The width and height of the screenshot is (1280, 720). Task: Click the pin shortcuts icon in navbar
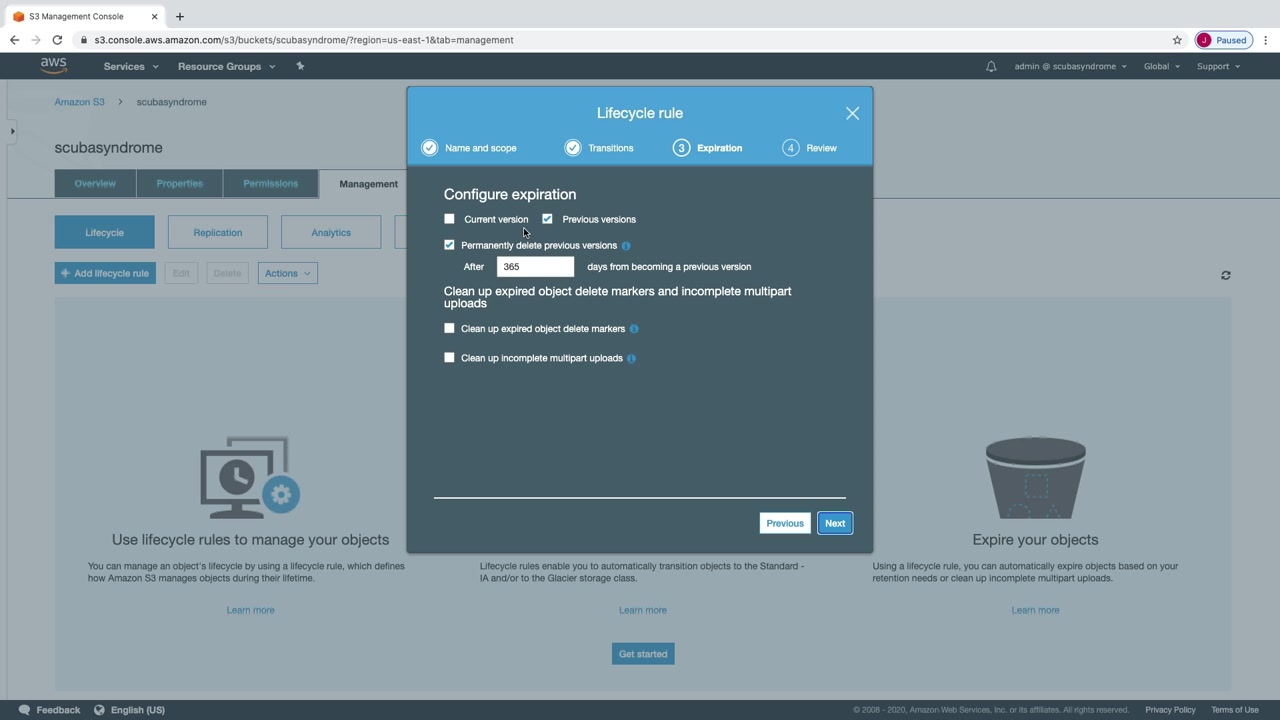tap(300, 66)
